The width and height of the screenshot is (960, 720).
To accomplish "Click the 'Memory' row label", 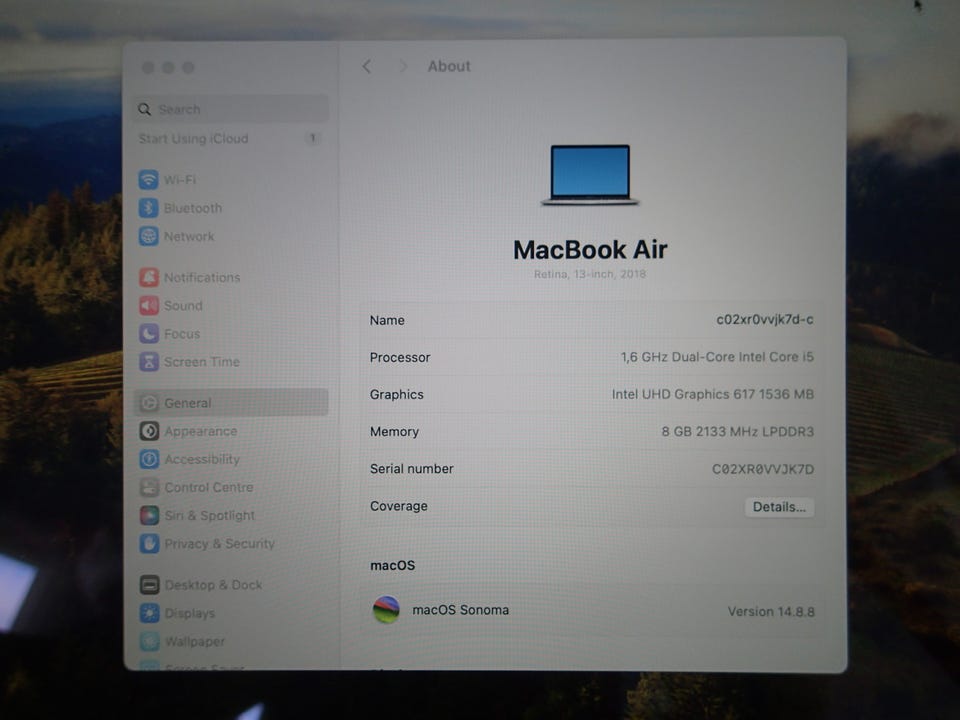I will click(x=394, y=432).
